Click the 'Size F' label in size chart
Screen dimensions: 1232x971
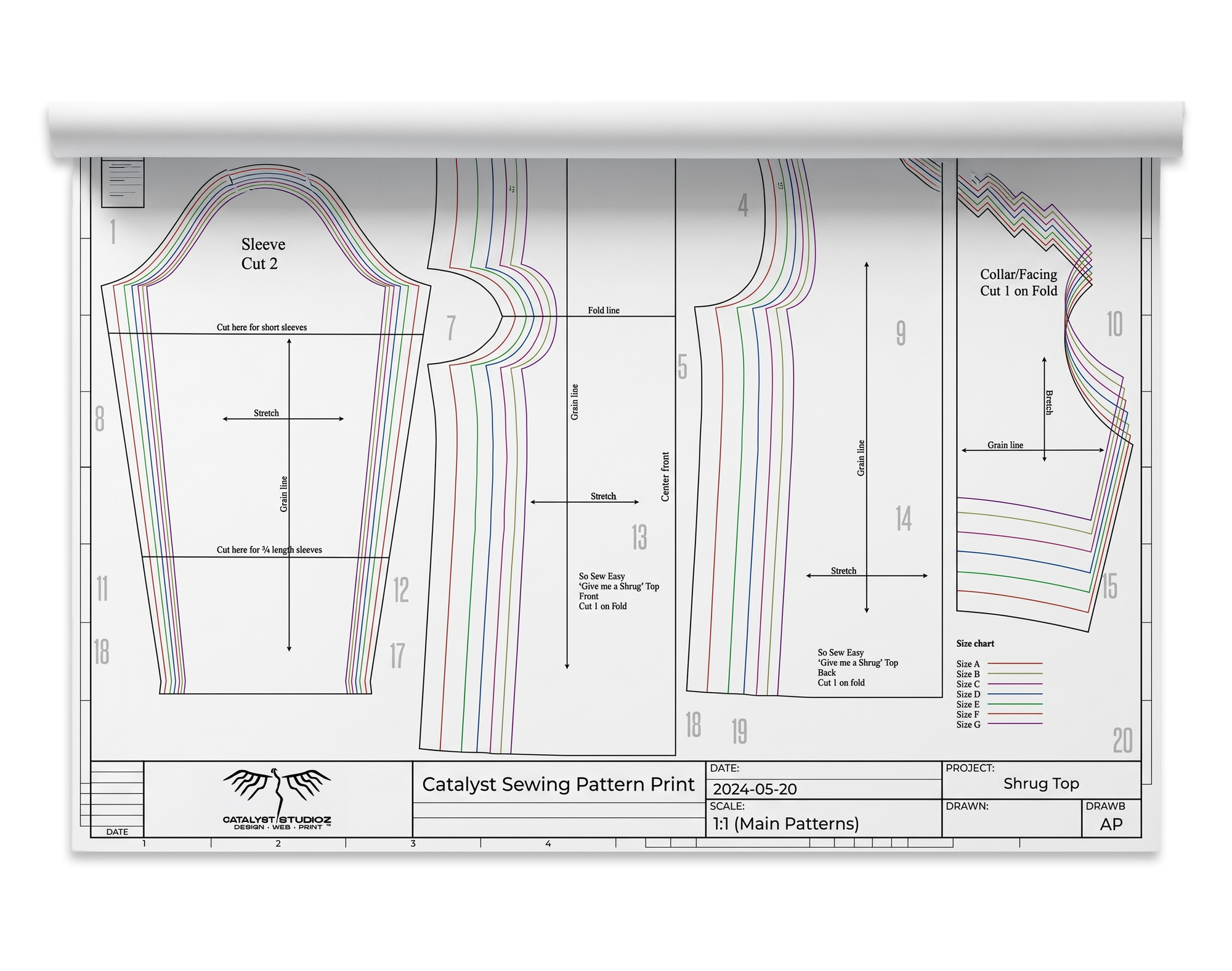tap(968, 714)
